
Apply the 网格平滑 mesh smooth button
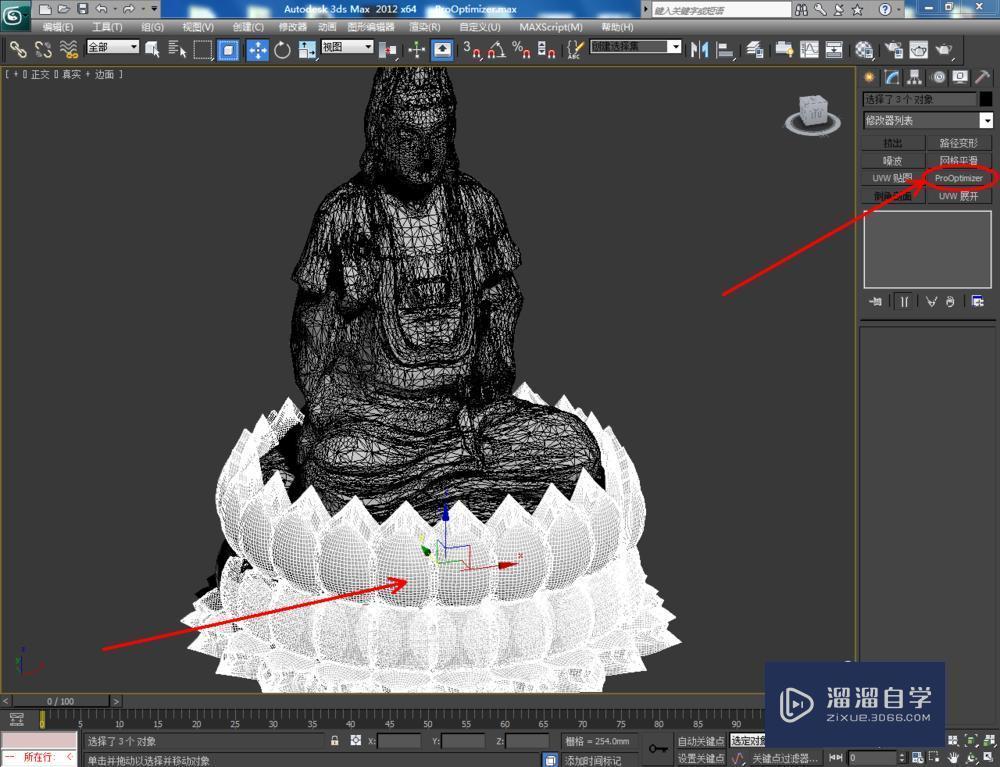[x=958, y=159]
